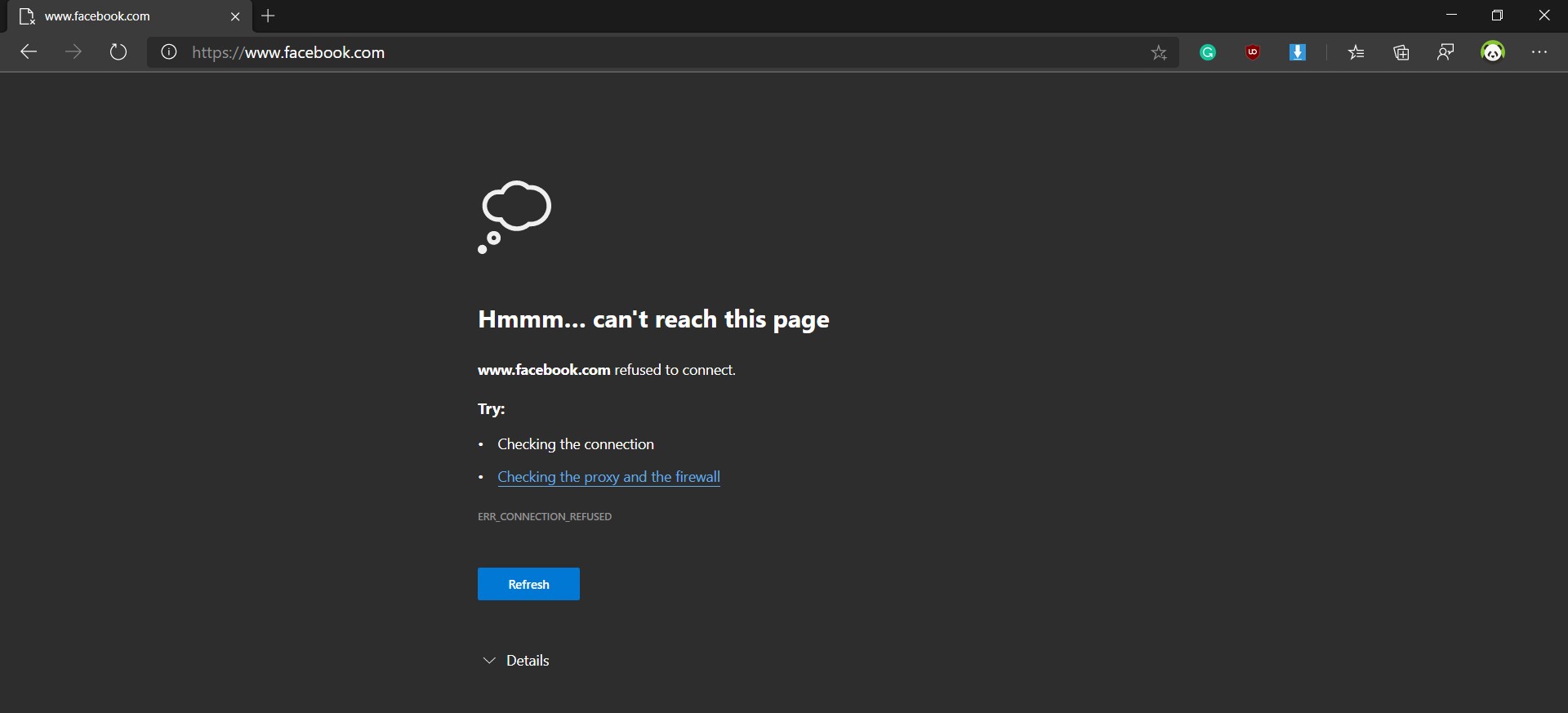Open the Grammarly extension icon
1568x713 pixels.
(1208, 53)
